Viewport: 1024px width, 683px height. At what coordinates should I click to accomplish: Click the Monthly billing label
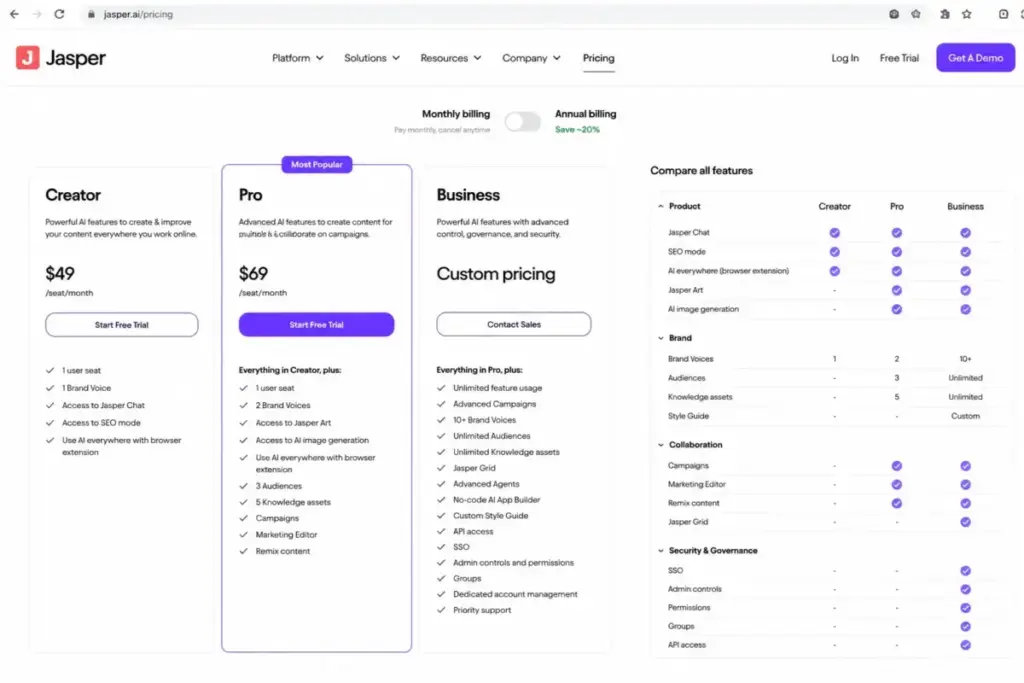point(456,114)
